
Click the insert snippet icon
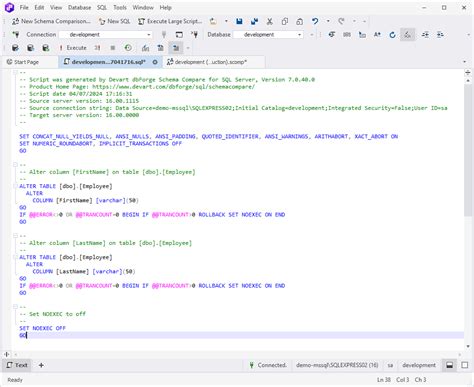[x=362, y=35]
